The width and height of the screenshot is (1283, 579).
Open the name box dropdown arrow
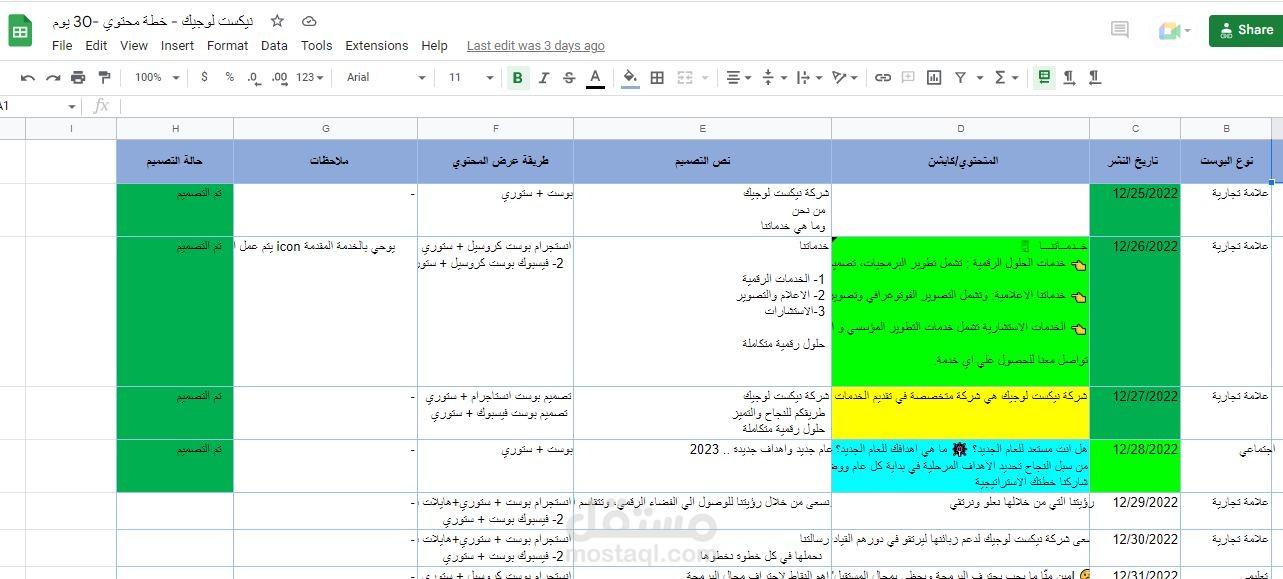72,107
